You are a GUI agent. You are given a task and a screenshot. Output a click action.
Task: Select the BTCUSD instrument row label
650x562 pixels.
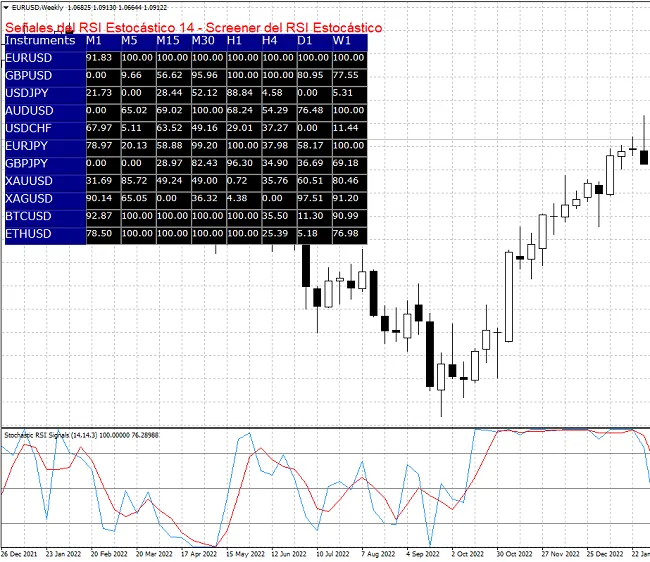point(28,216)
